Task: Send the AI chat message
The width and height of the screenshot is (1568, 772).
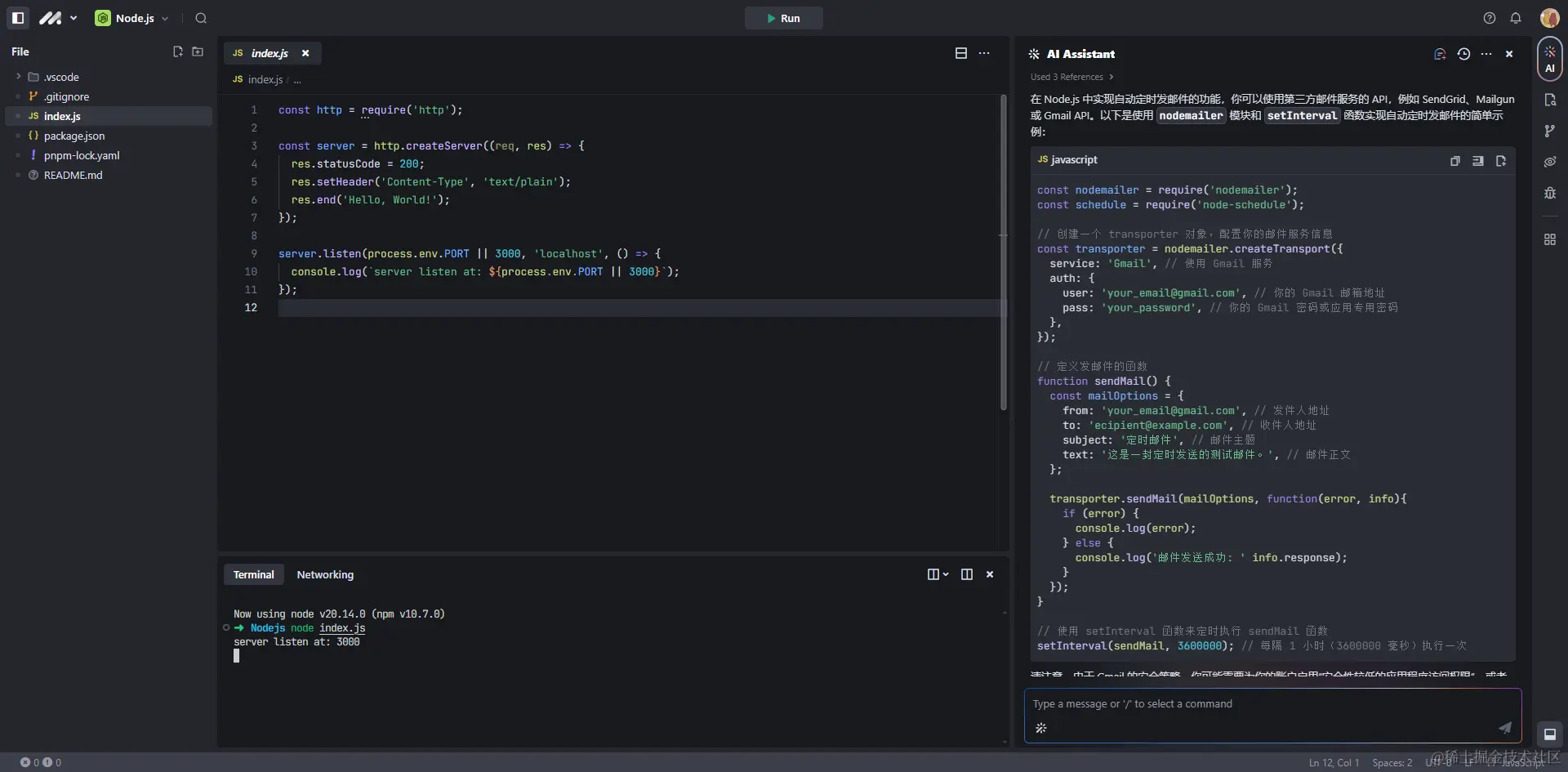Action: 1505,727
